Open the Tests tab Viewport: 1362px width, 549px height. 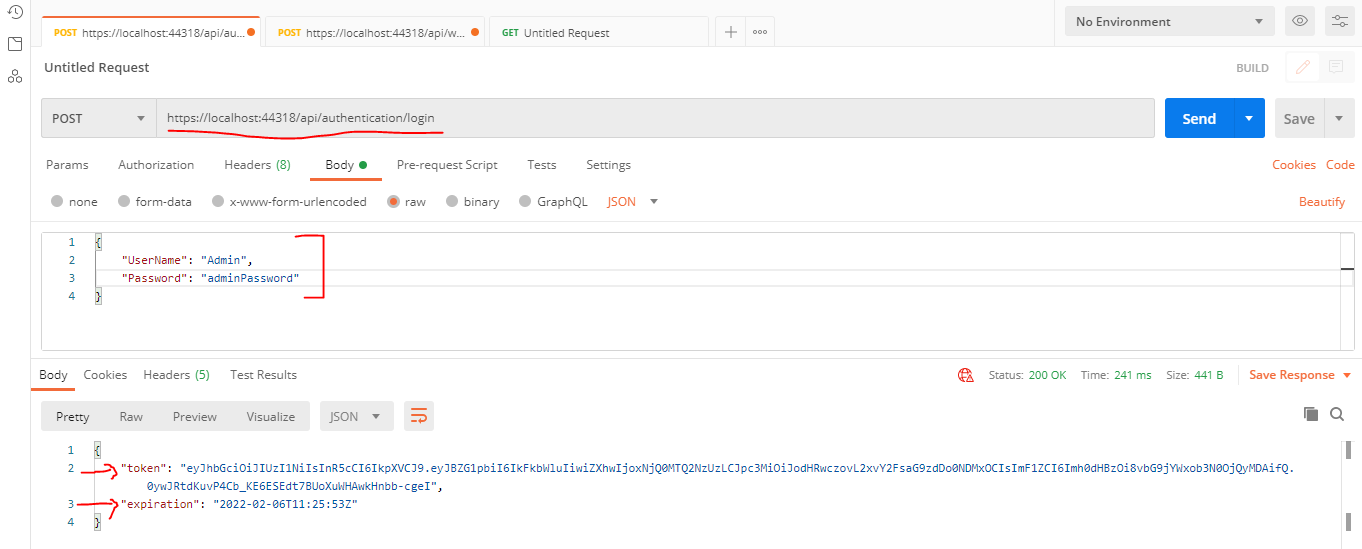click(x=542, y=164)
